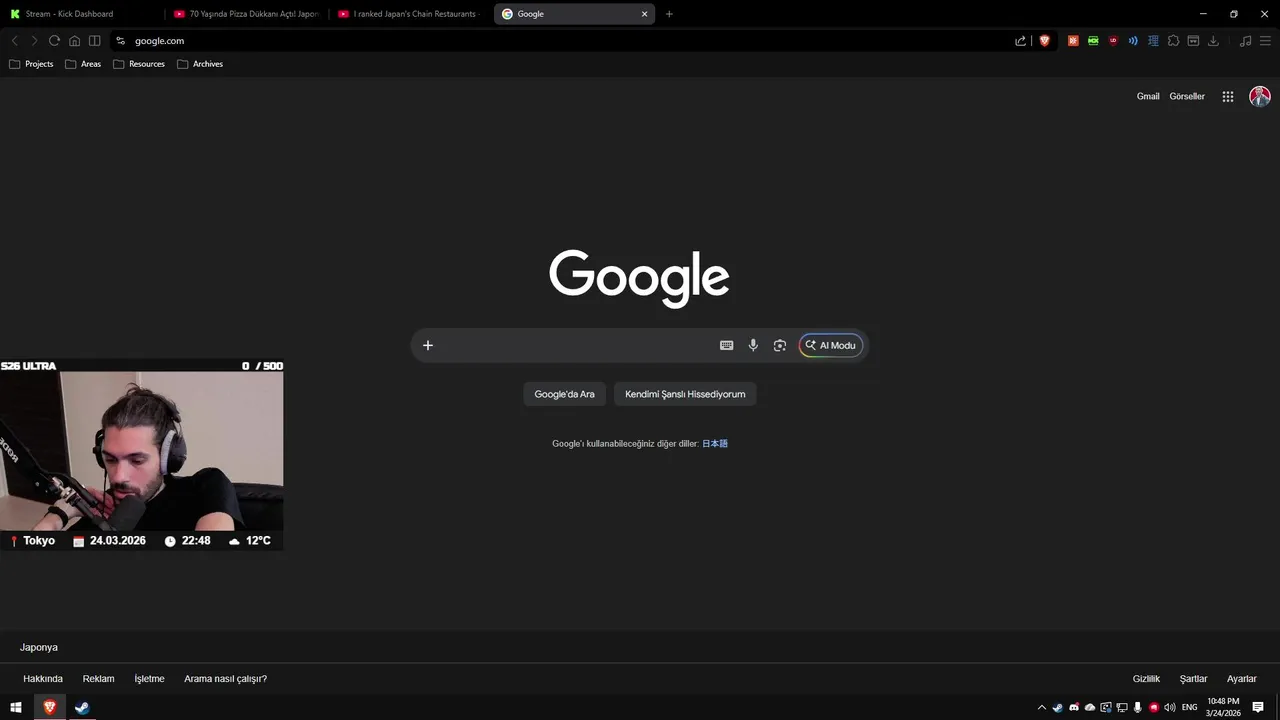
Task: Open the on-screen keyboard input tool
Action: [727, 345]
